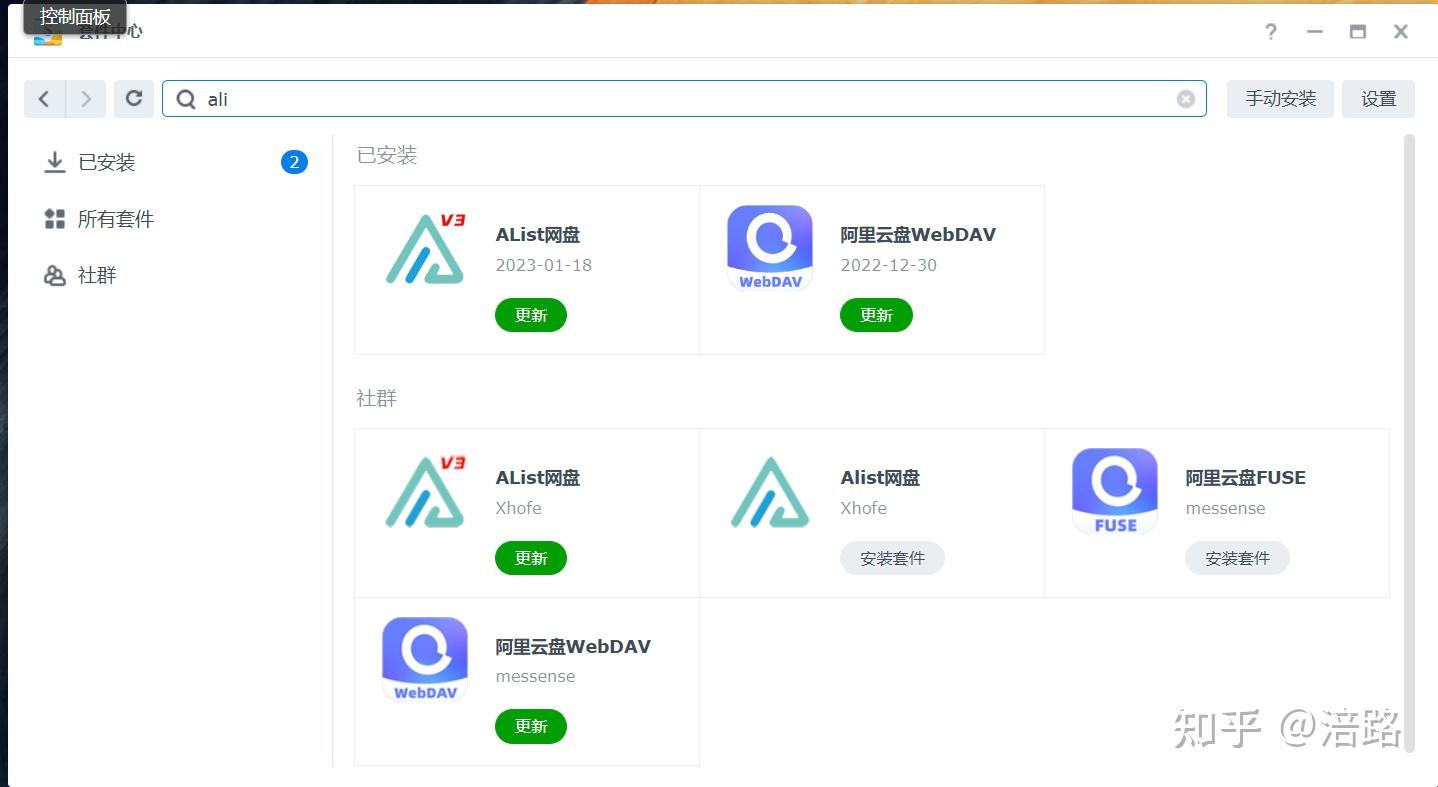Click the 已安装 section heading in results
Screen dimensions: 1438x787
(x=387, y=155)
